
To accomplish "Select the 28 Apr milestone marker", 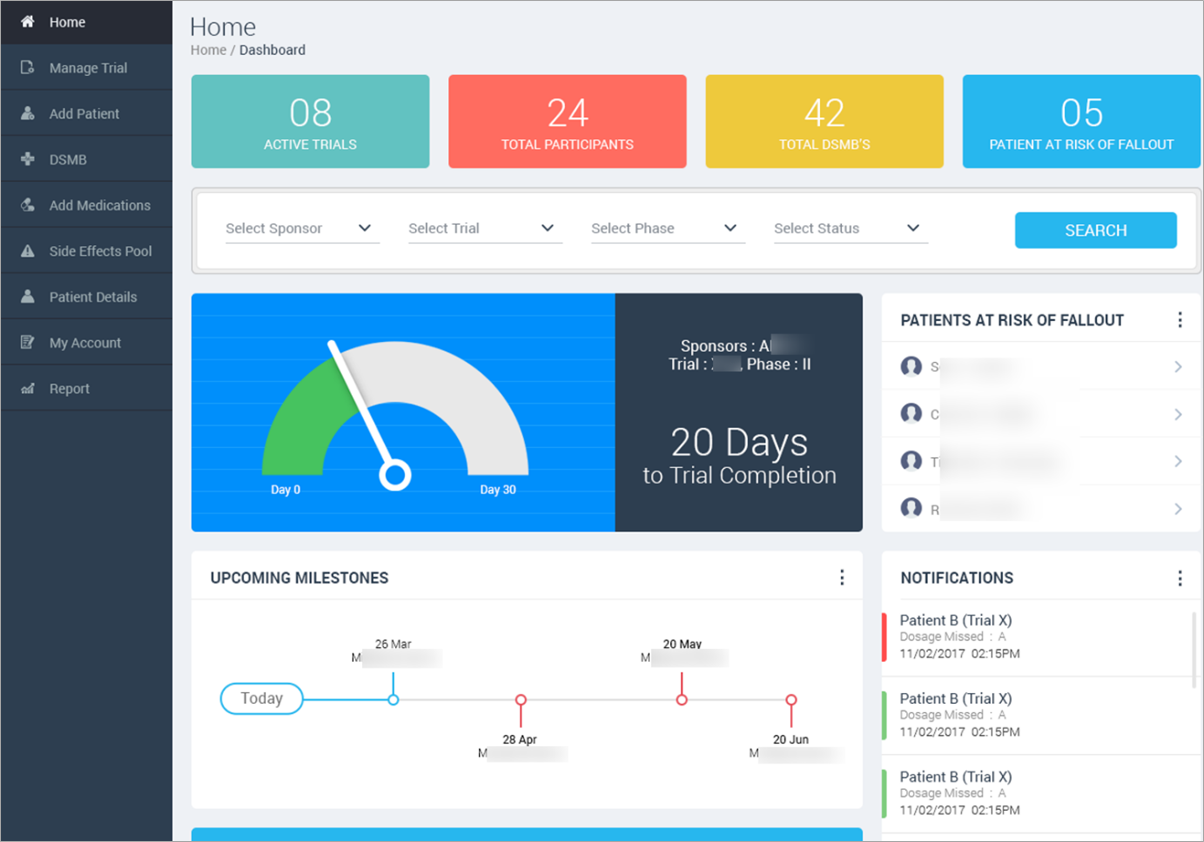I will 520,699.
